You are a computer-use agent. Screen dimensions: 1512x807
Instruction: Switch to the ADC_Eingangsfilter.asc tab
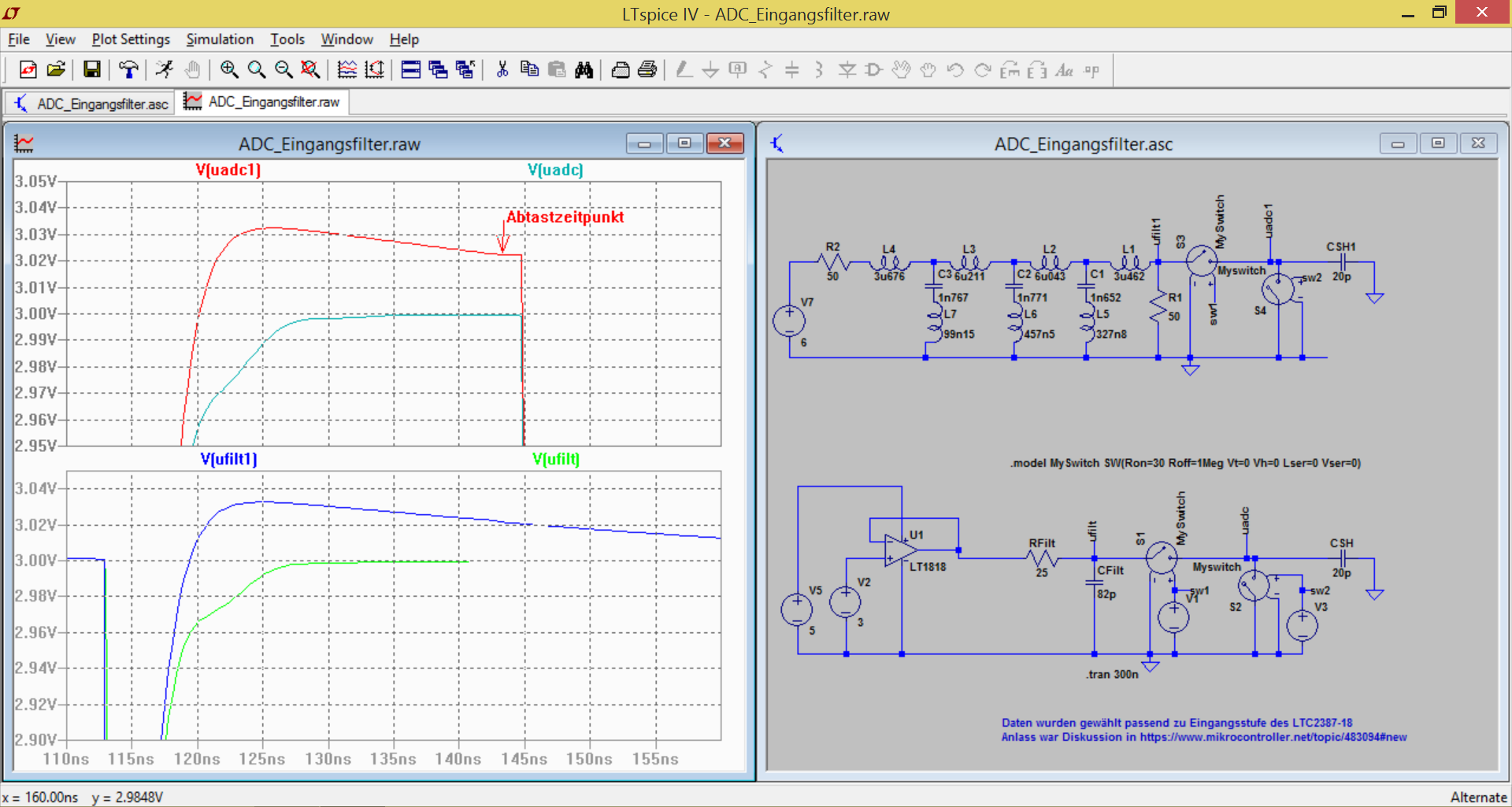pyautogui.click(x=91, y=103)
